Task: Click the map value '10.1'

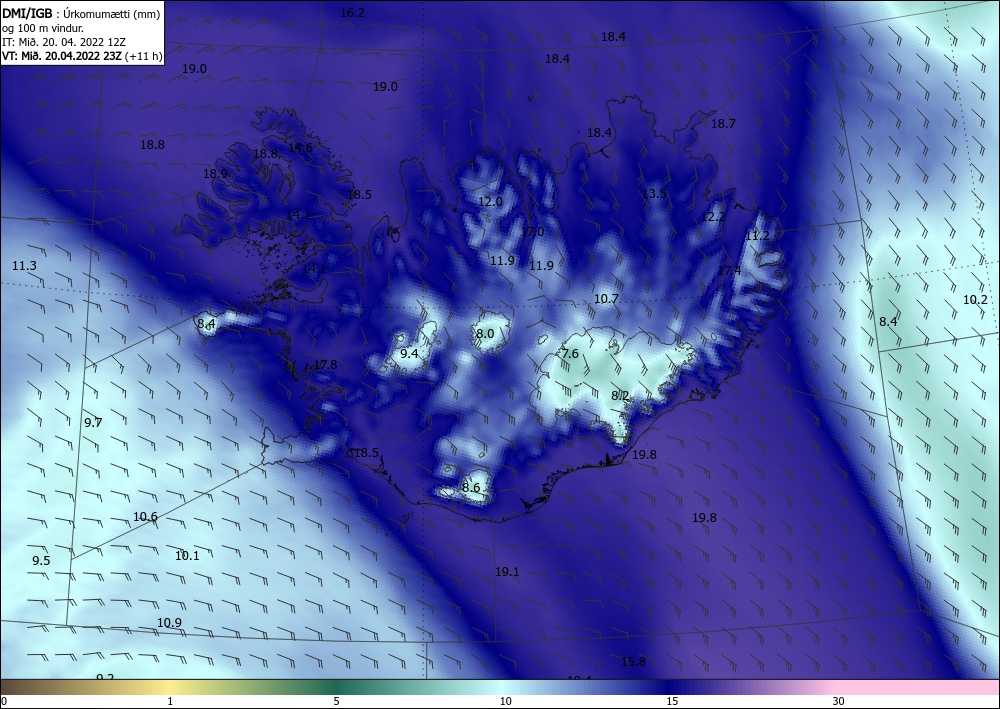Action: (x=188, y=556)
